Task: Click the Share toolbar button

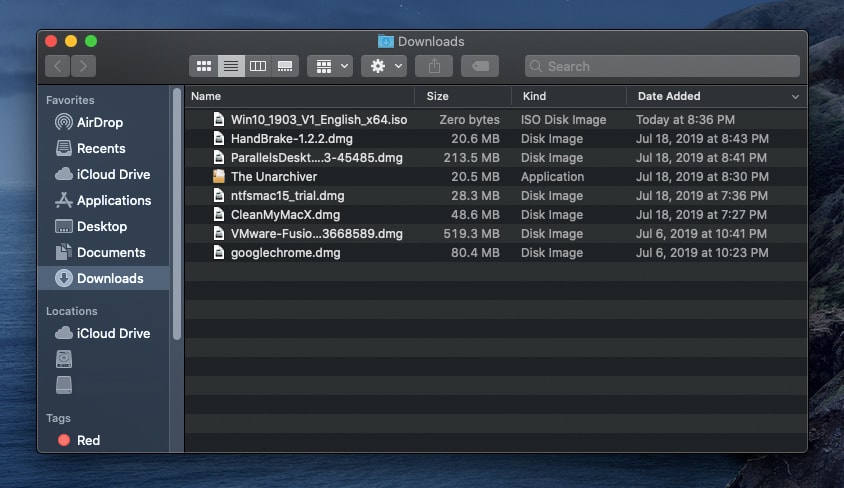Action: tap(434, 66)
